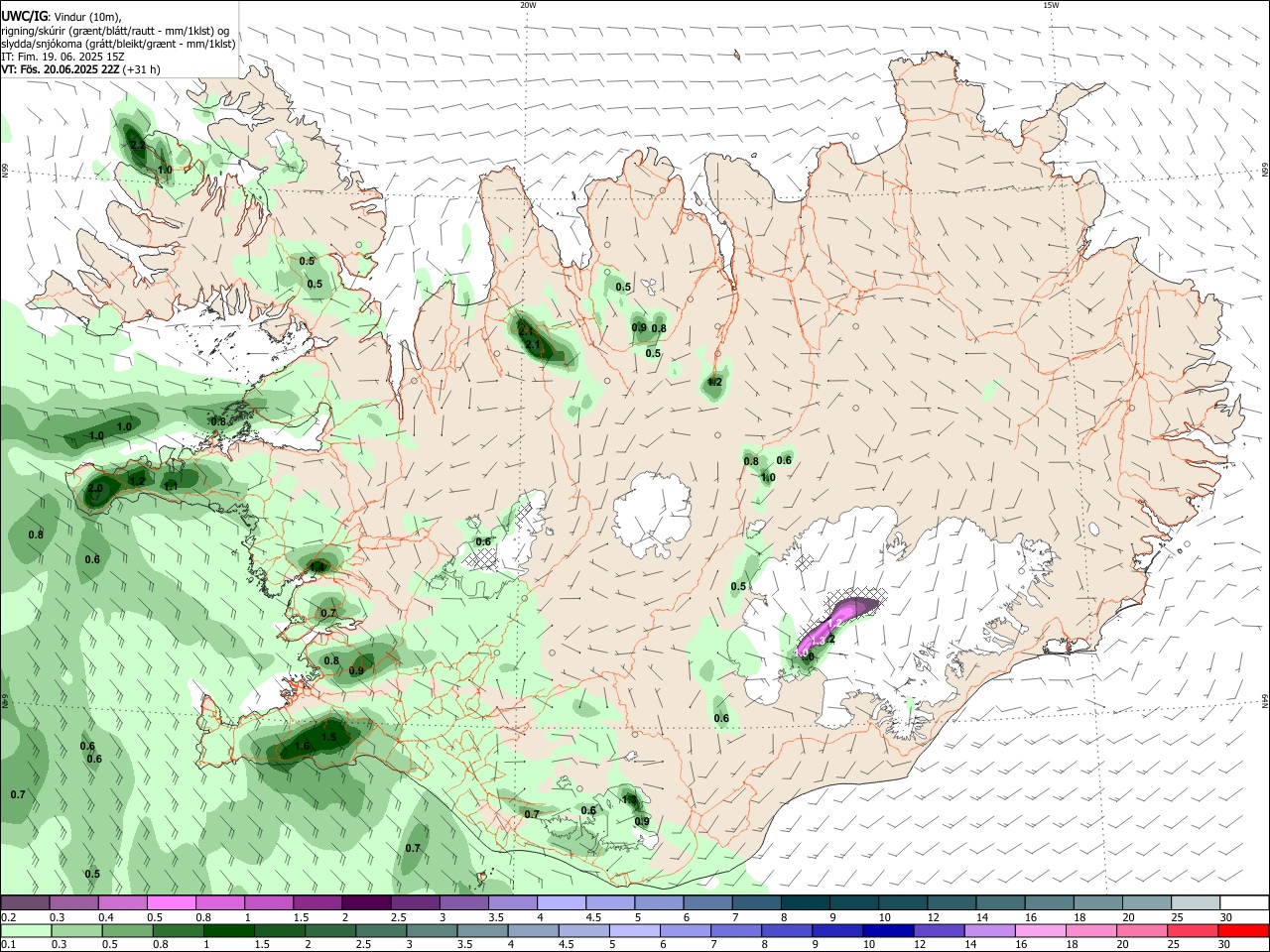Choose the lavender snow swatch between 4 and 4.5

click(562, 902)
